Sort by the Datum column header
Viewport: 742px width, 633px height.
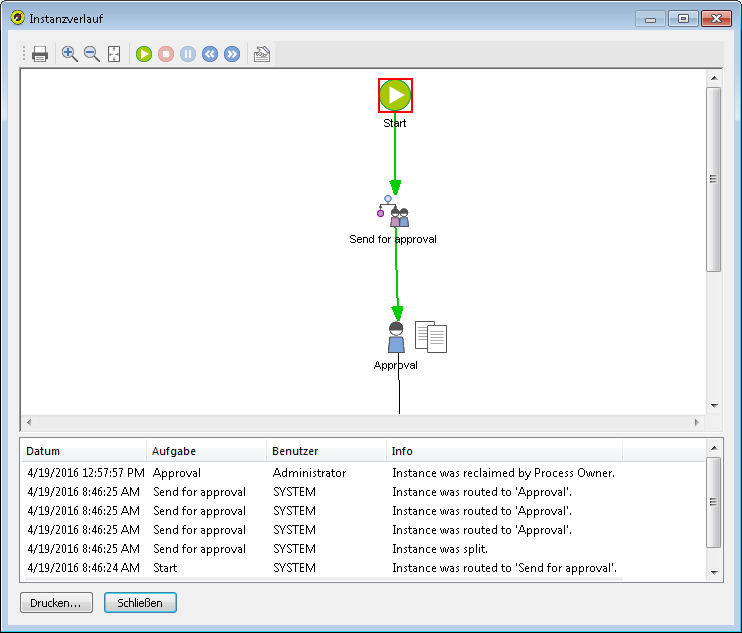[84, 451]
